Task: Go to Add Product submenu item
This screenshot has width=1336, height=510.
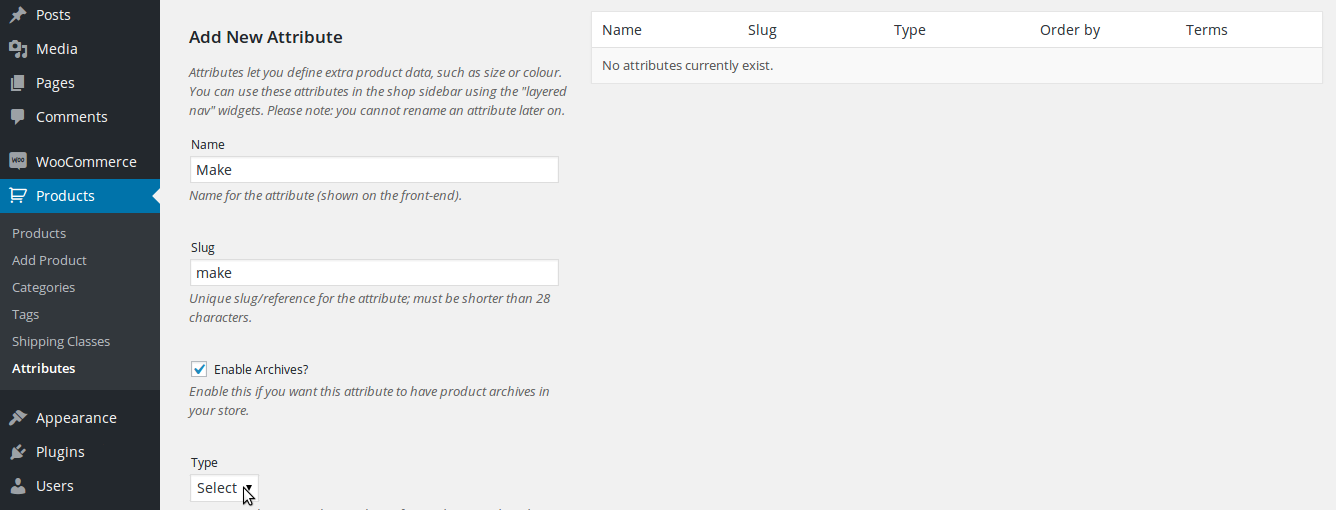Action: 49,260
